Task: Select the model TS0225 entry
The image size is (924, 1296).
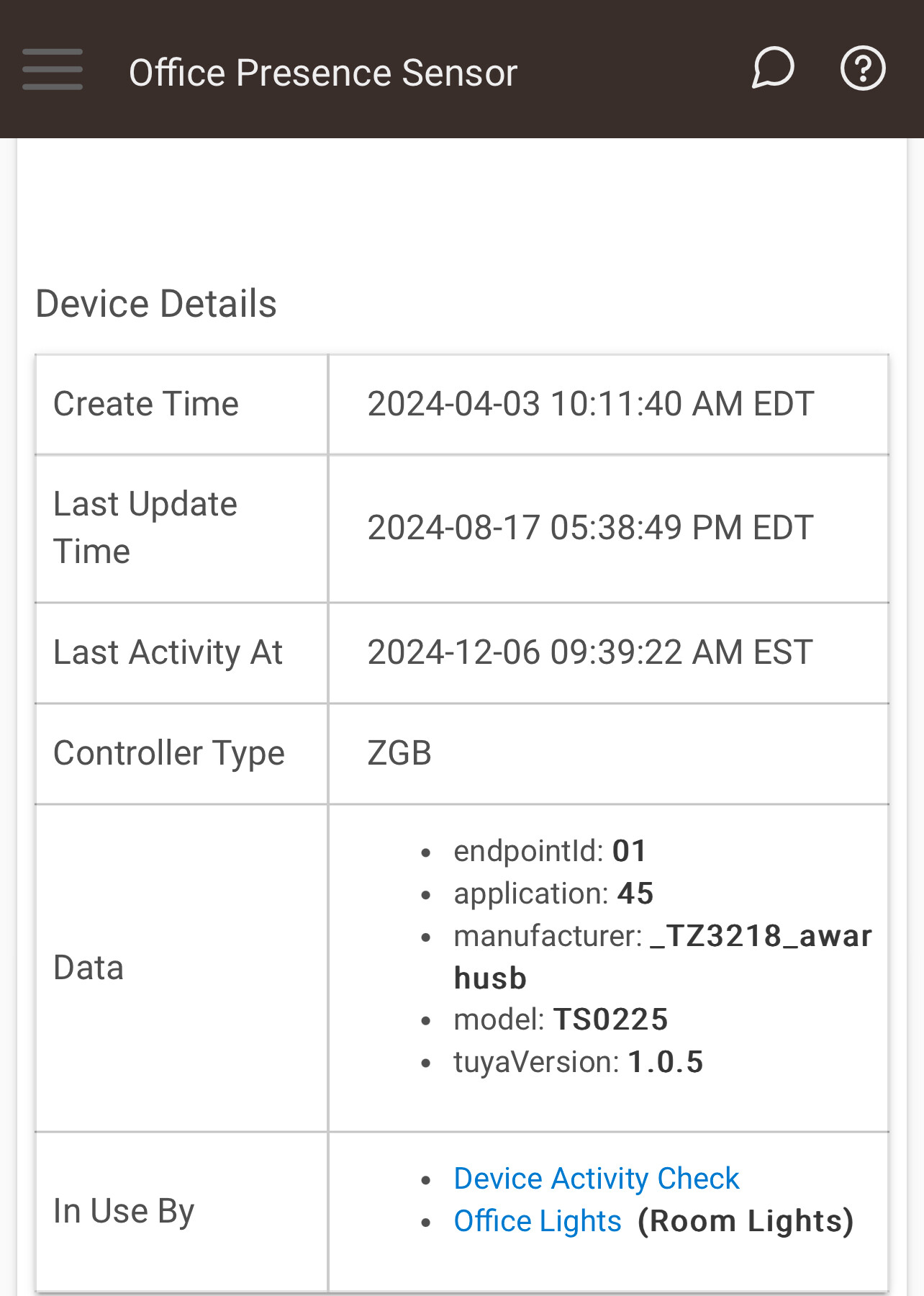Action: point(561,1020)
